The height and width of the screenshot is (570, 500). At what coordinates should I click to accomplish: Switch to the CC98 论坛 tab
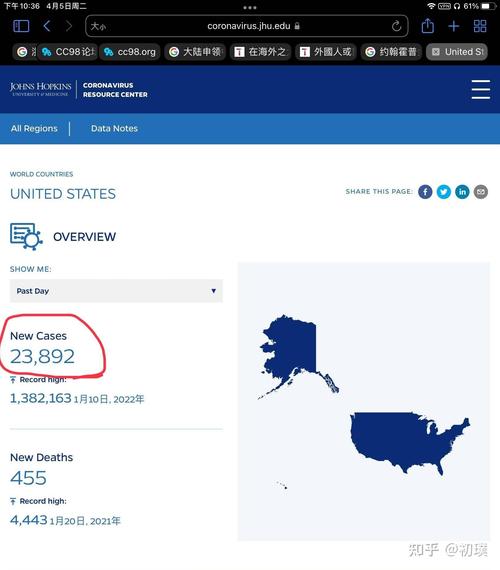pos(68,52)
